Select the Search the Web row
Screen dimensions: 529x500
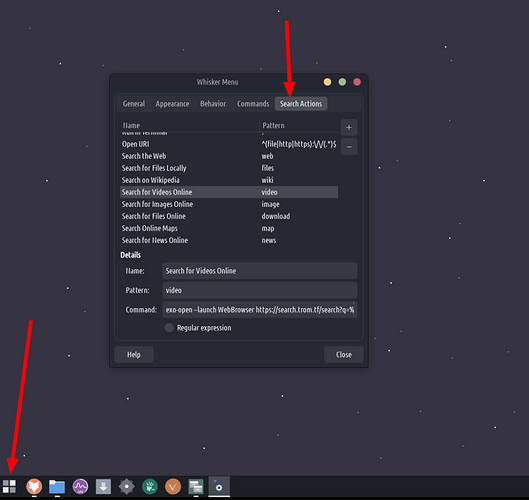(229, 156)
